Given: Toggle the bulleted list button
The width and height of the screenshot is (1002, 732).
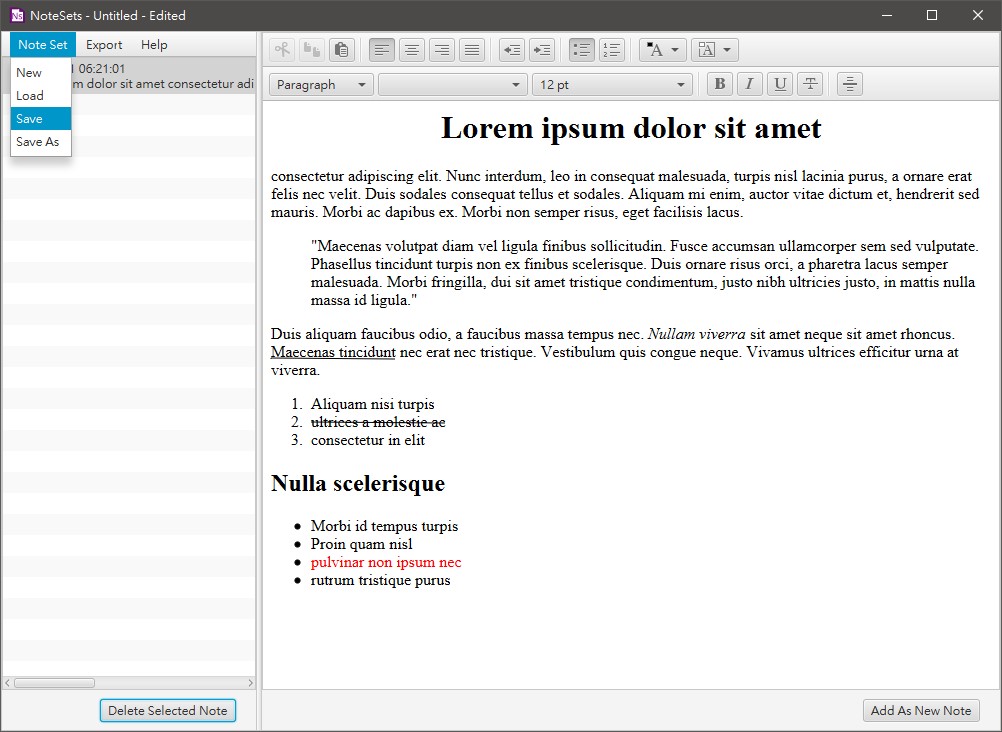Looking at the screenshot, I should (x=581, y=50).
